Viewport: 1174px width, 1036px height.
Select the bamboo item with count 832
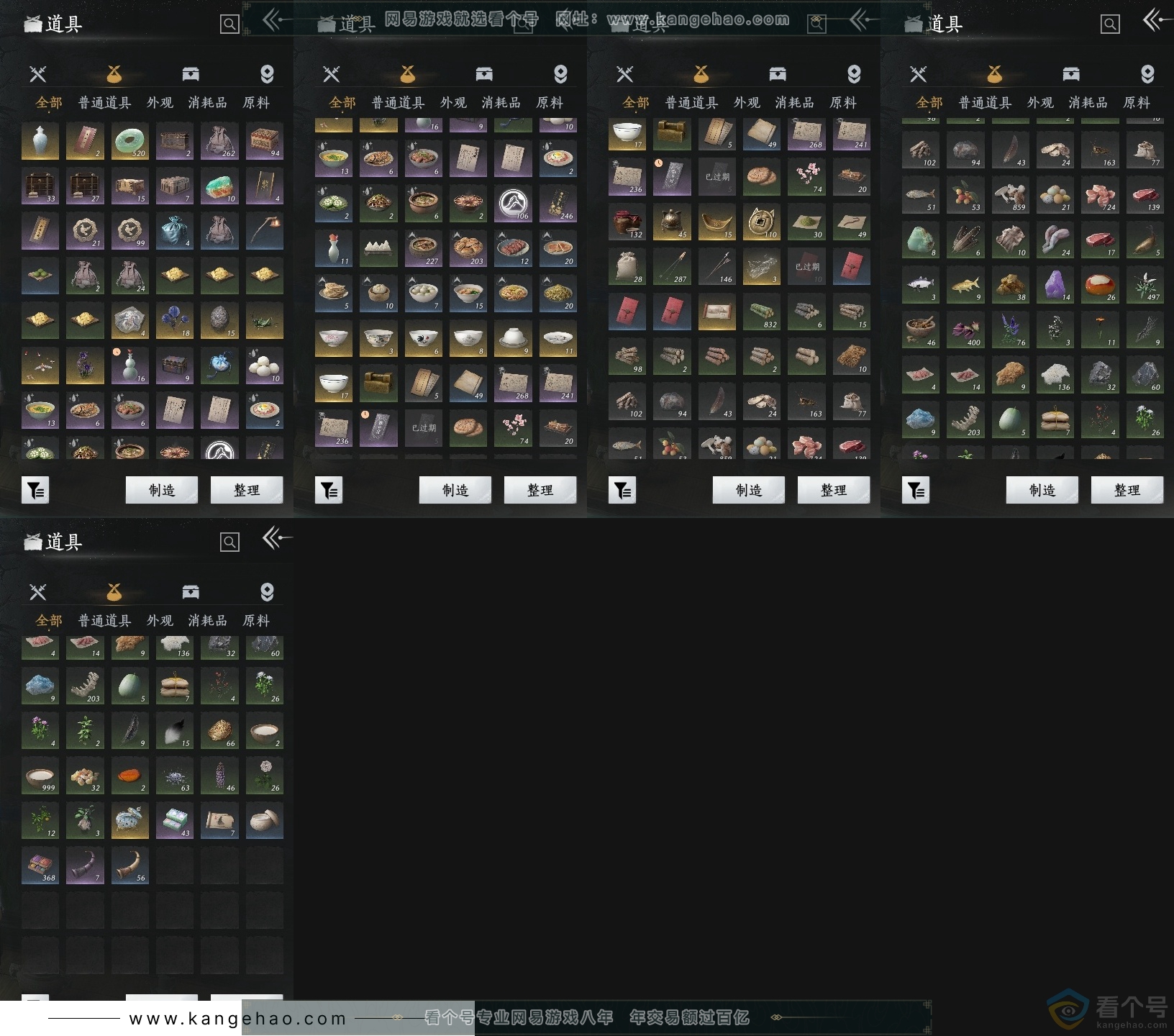coord(762,312)
